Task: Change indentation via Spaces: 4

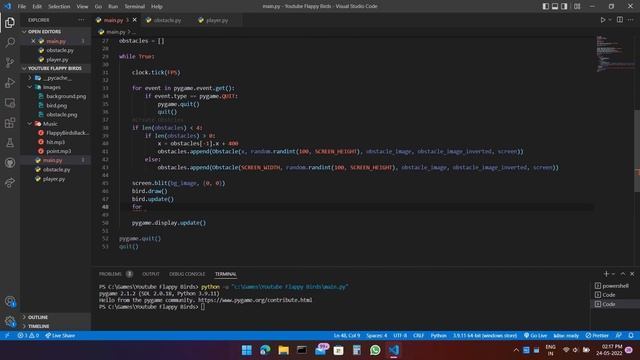Action: pyautogui.click(x=376, y=336)
